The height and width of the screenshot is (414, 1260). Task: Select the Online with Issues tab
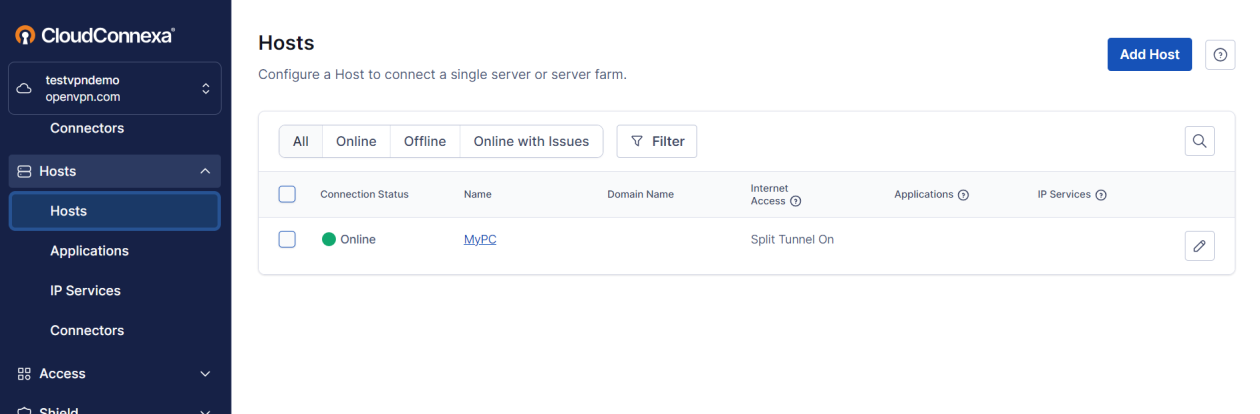(531, 141)
